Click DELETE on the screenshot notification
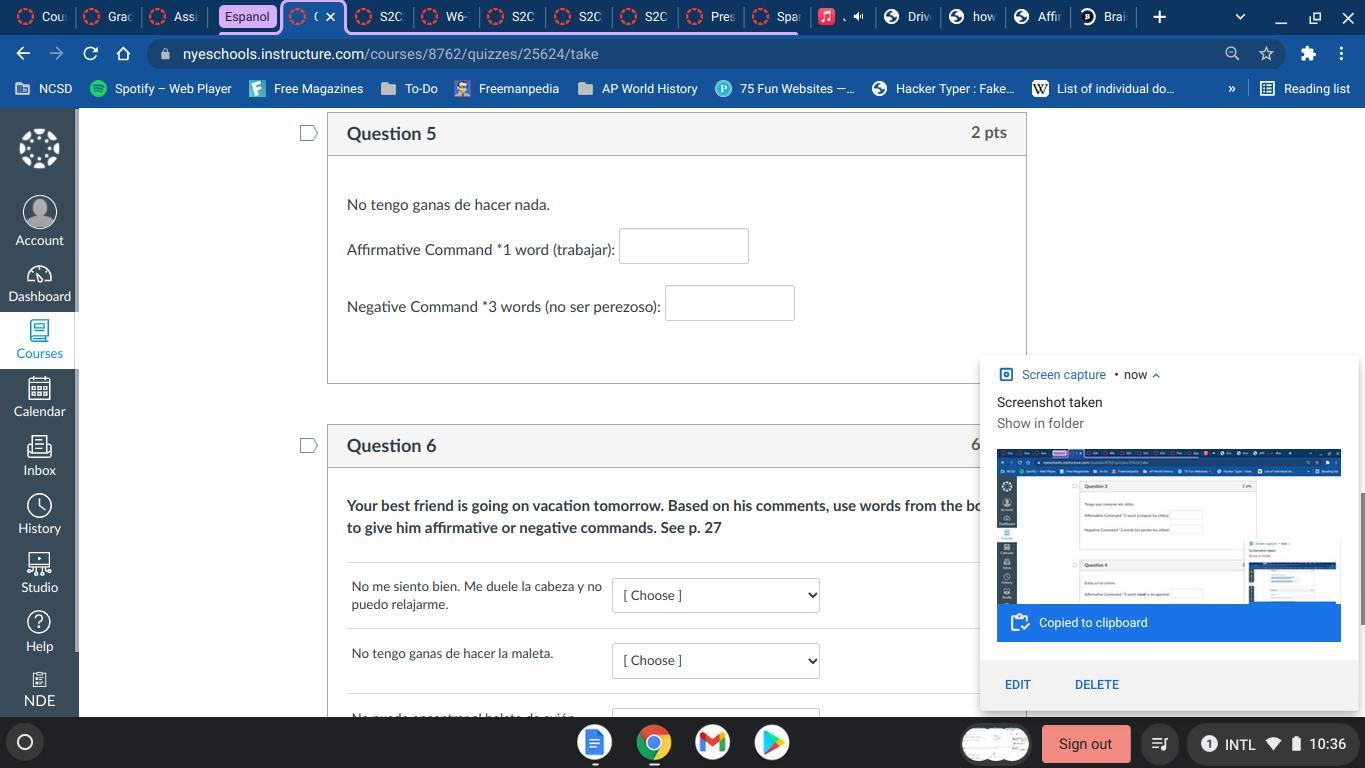 click(1096, 684)
